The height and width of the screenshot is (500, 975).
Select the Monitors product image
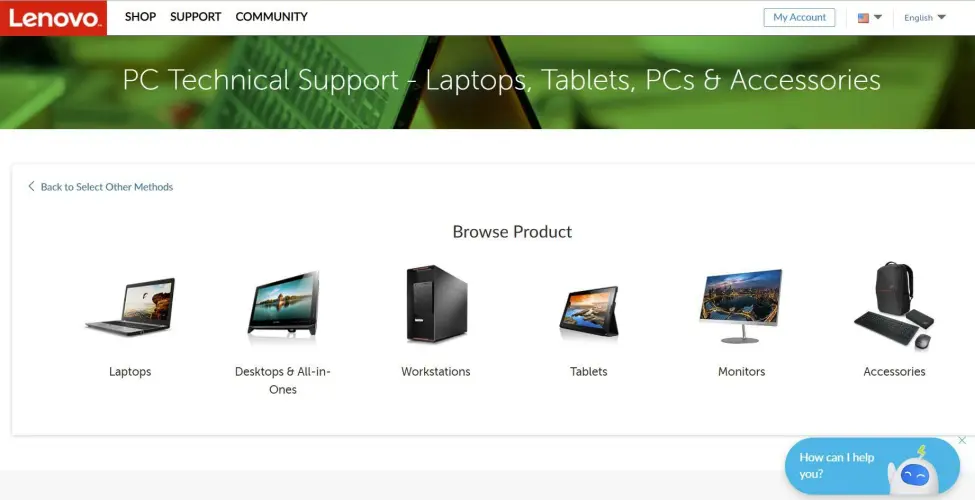(x=741, y=306)
